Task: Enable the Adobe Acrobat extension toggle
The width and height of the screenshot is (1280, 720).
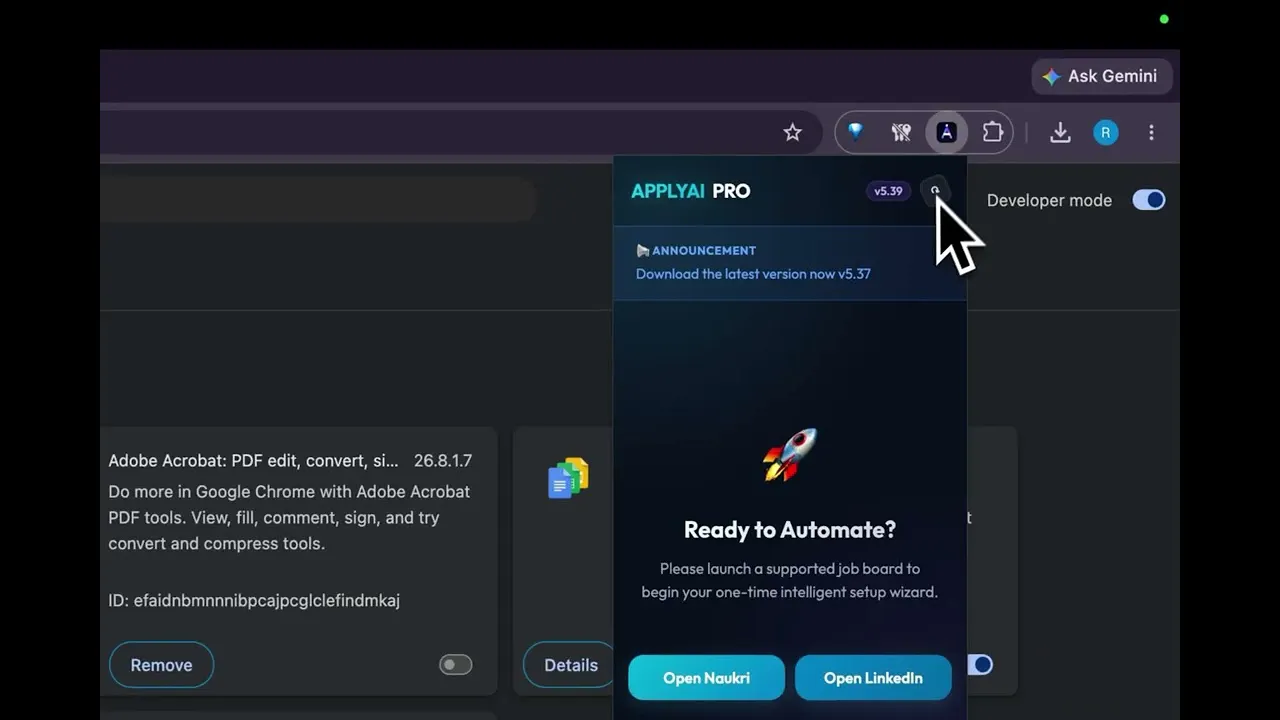Action: [x=455, y=665]
